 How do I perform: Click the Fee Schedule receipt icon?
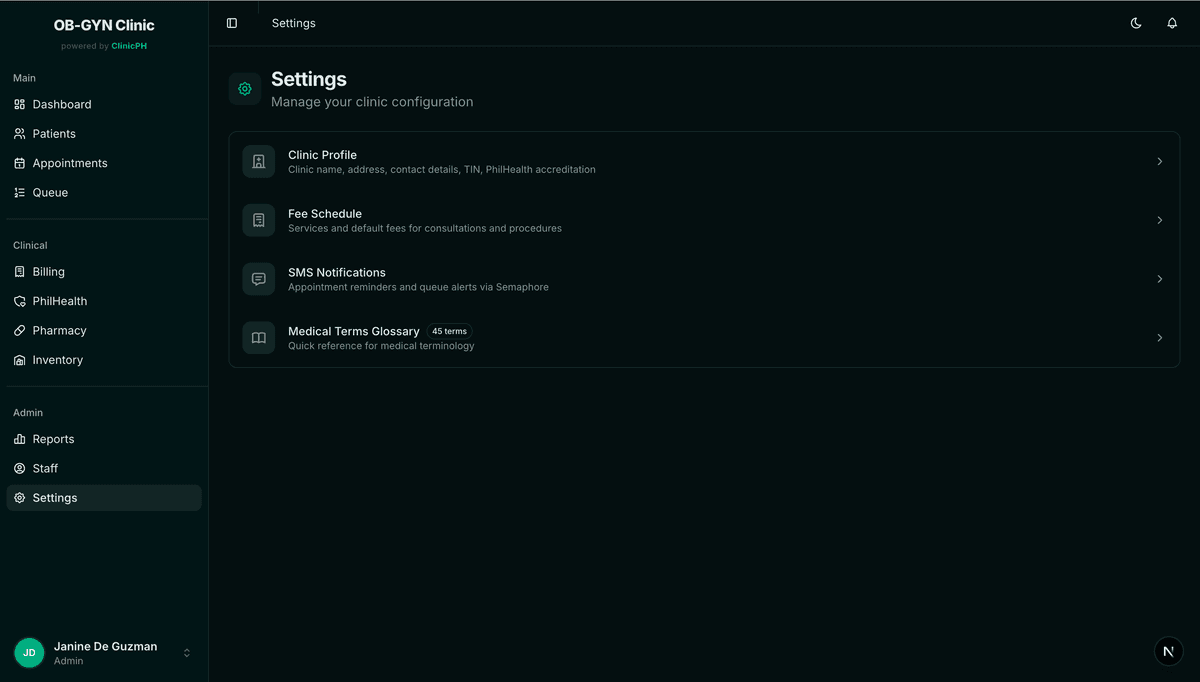pos(258,220)
